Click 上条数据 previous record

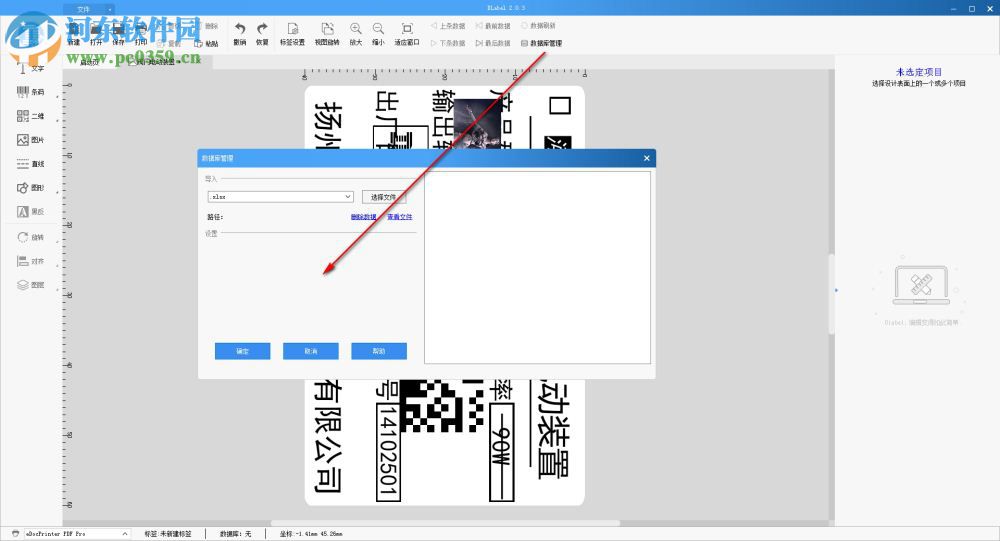click(448, 26)
